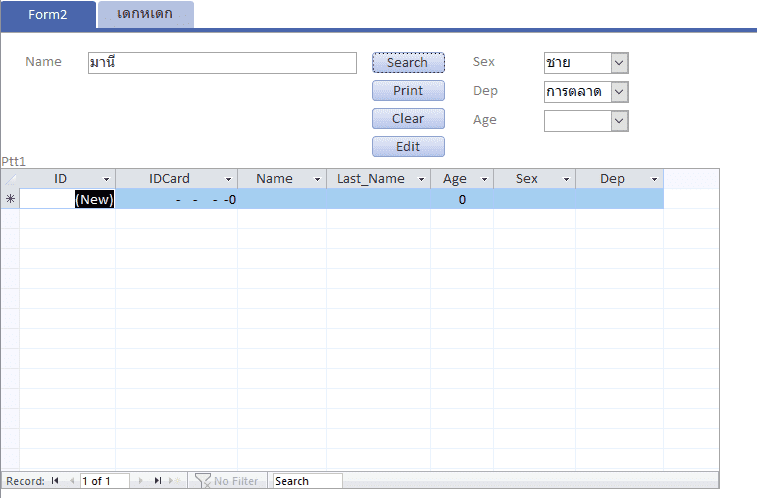The width and height of the screenshot is (757, 498).
Task: Expand Age column filter arrow
Action: (x=484, y=179)
